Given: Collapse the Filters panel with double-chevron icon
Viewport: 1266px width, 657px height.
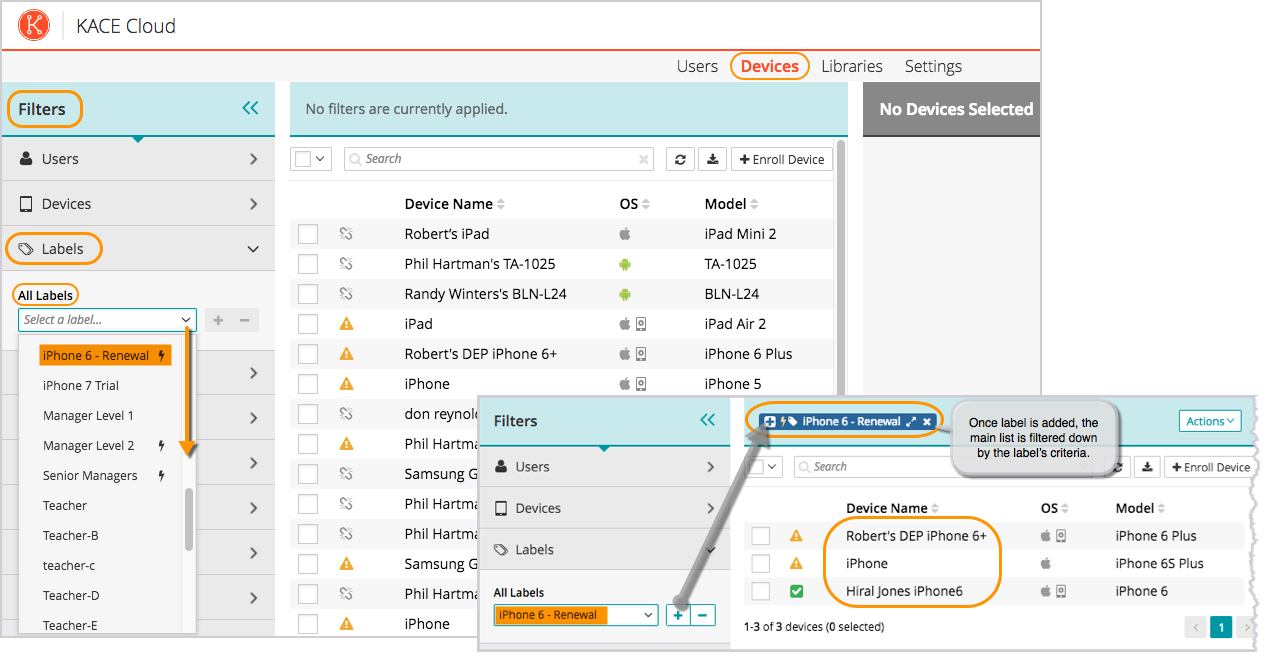Looking at the screenshot, I should pos(250,108).
